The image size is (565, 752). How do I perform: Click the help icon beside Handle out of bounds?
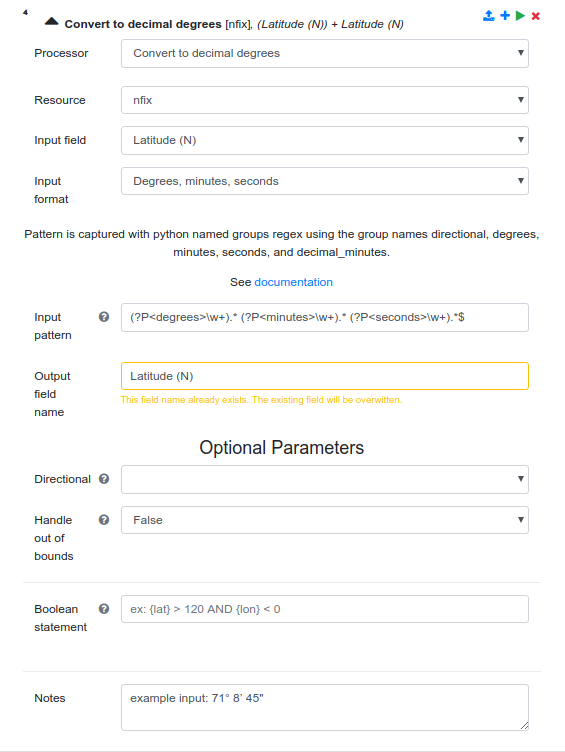click(x=104, y=520)
